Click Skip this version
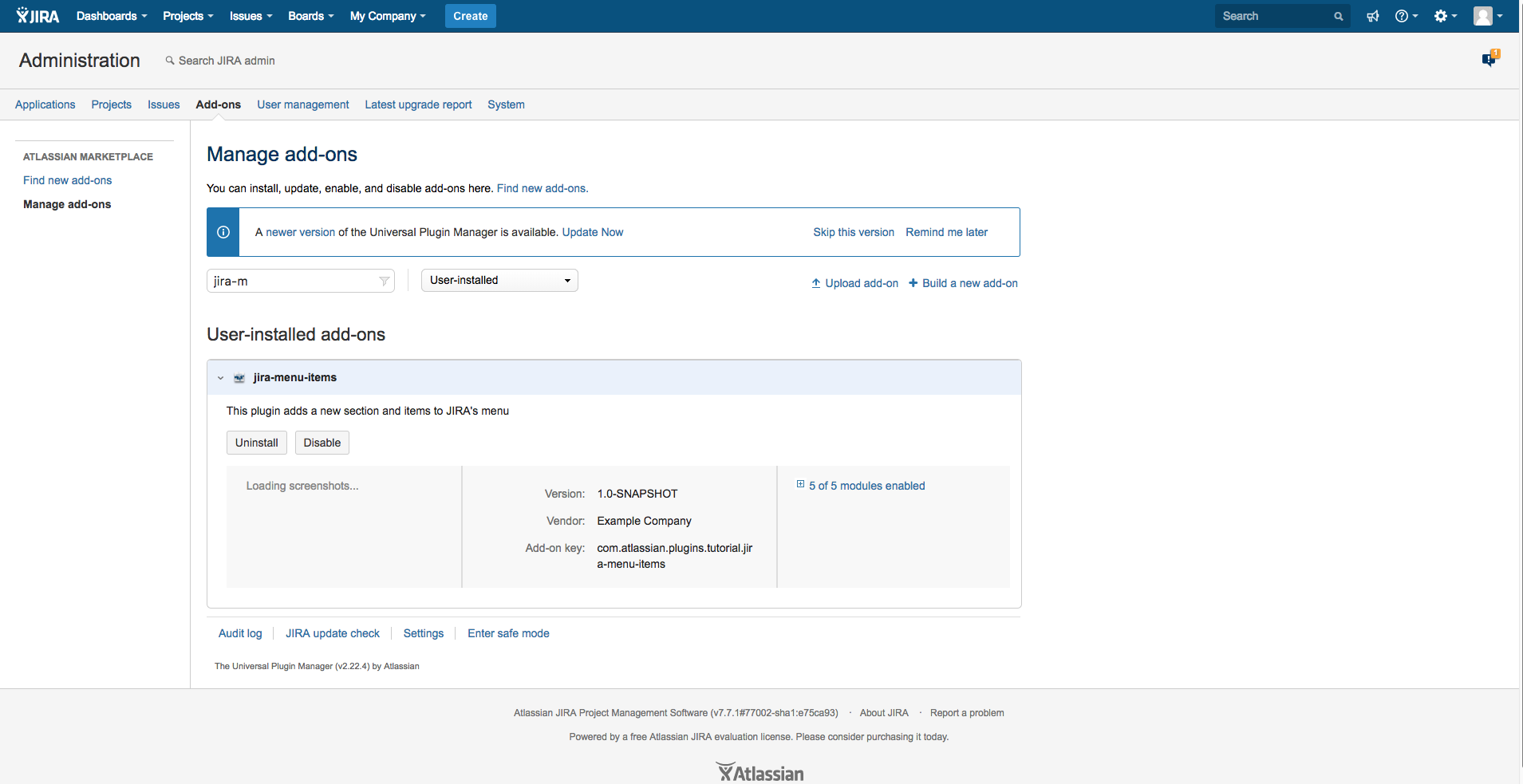The height and width of the screenshot is (784, 1523). (x=854, y=232)
